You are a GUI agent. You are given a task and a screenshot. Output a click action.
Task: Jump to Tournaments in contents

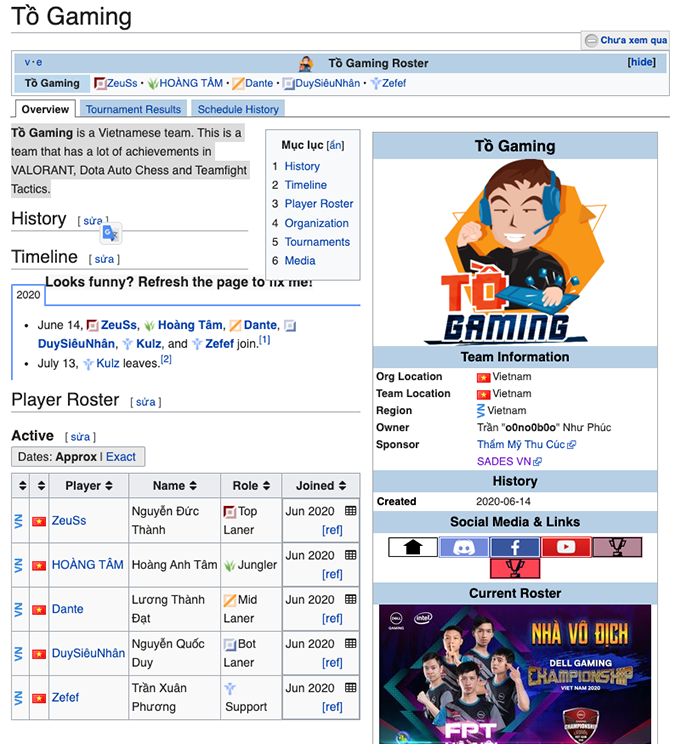point(317,242)
